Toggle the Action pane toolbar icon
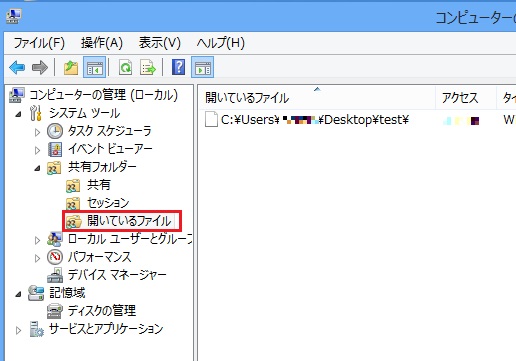The image size is (516, 361). click(x=202, y=67)
